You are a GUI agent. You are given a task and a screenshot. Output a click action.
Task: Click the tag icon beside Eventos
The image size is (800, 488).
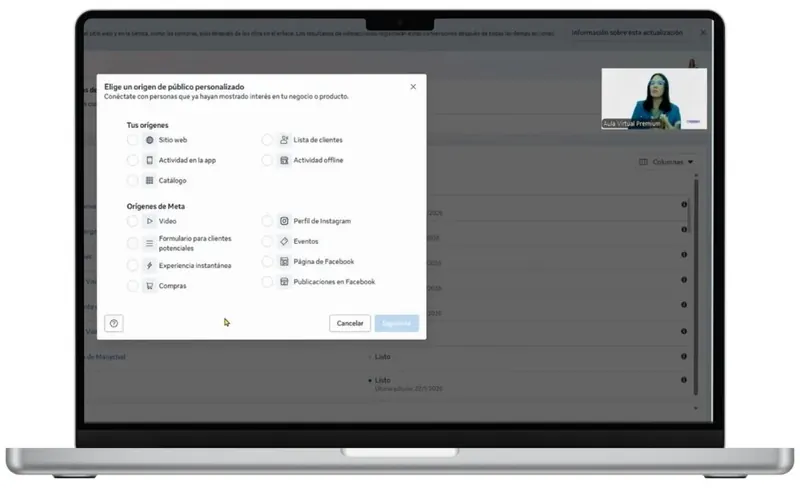284,241
